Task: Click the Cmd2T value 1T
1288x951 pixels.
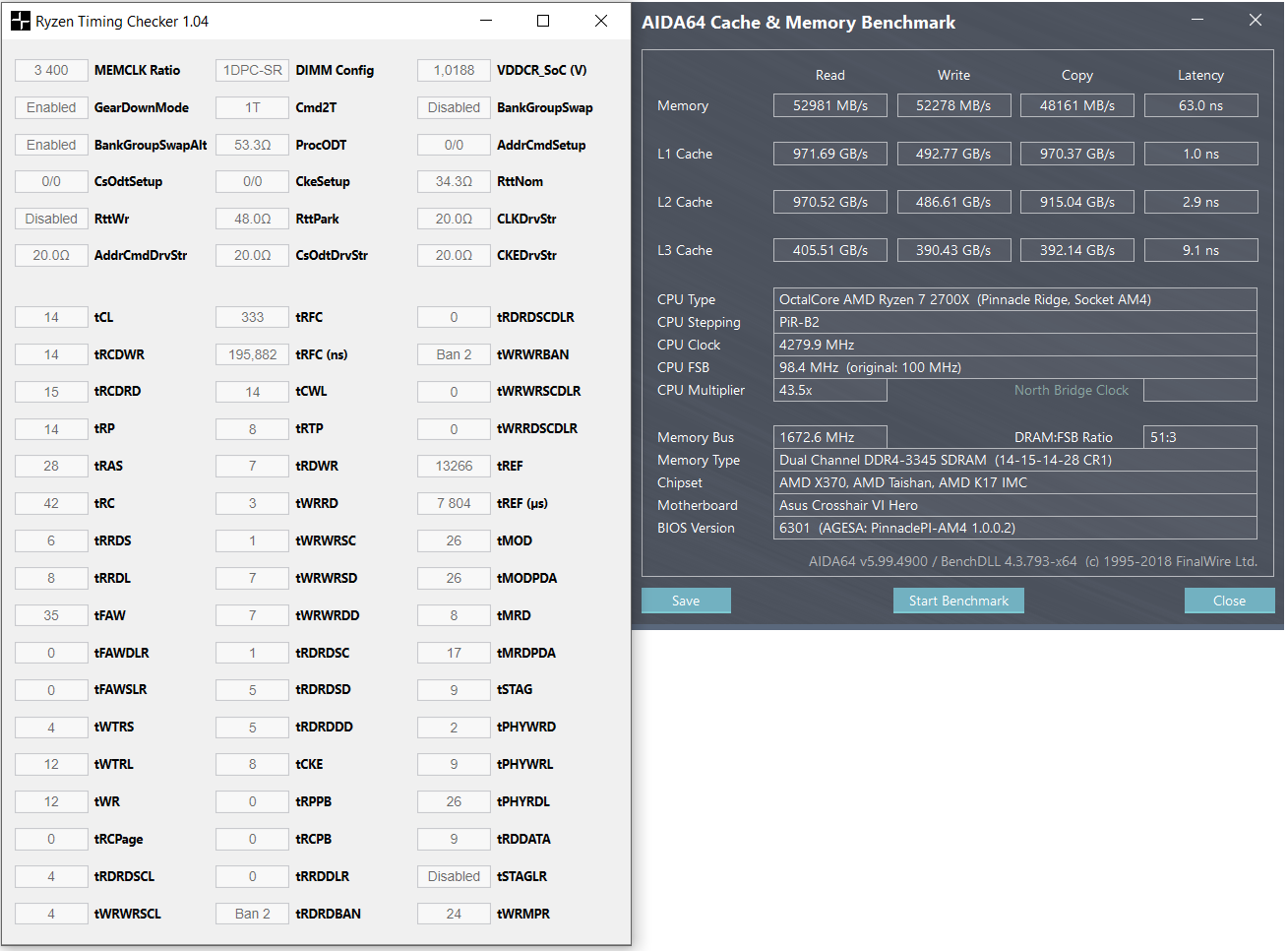Action: 253,107
